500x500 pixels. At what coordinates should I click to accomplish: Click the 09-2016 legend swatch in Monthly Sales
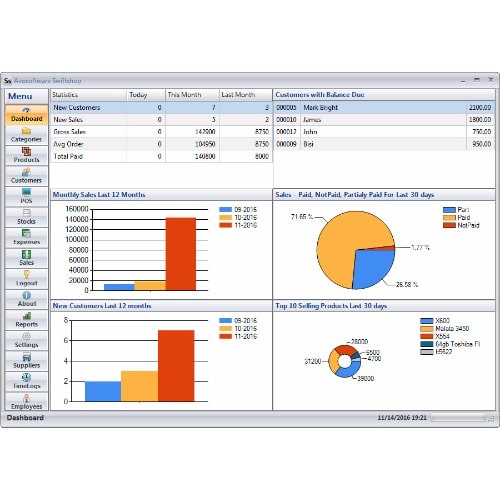click(225, 210)
